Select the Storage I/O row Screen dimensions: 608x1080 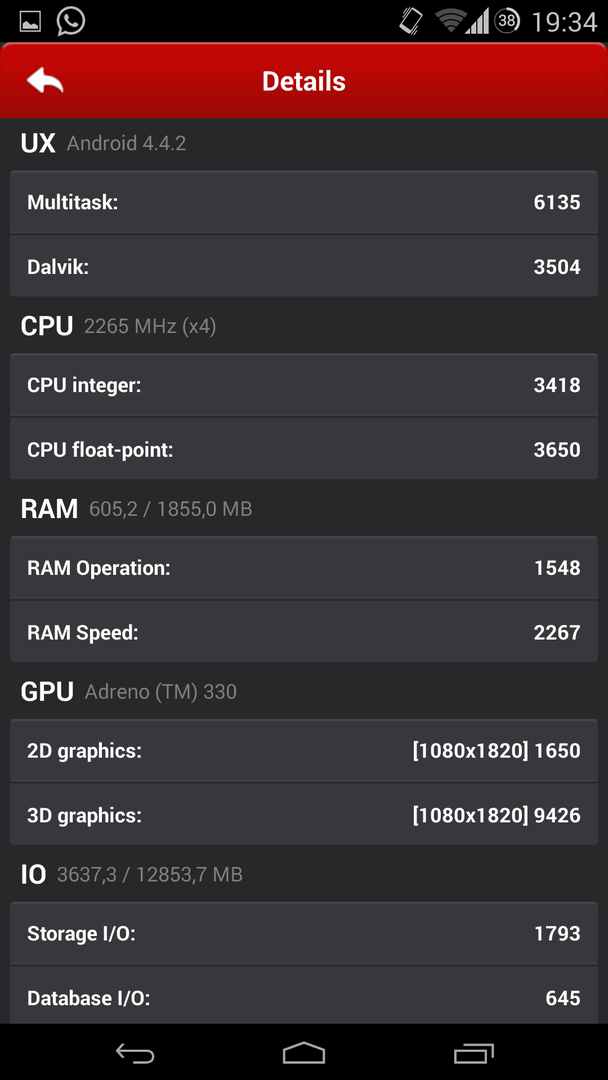(x=304, y=934)
